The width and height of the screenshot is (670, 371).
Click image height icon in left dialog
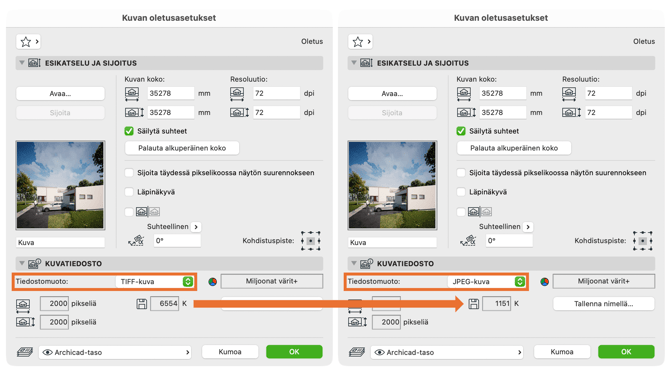[134, 112]
